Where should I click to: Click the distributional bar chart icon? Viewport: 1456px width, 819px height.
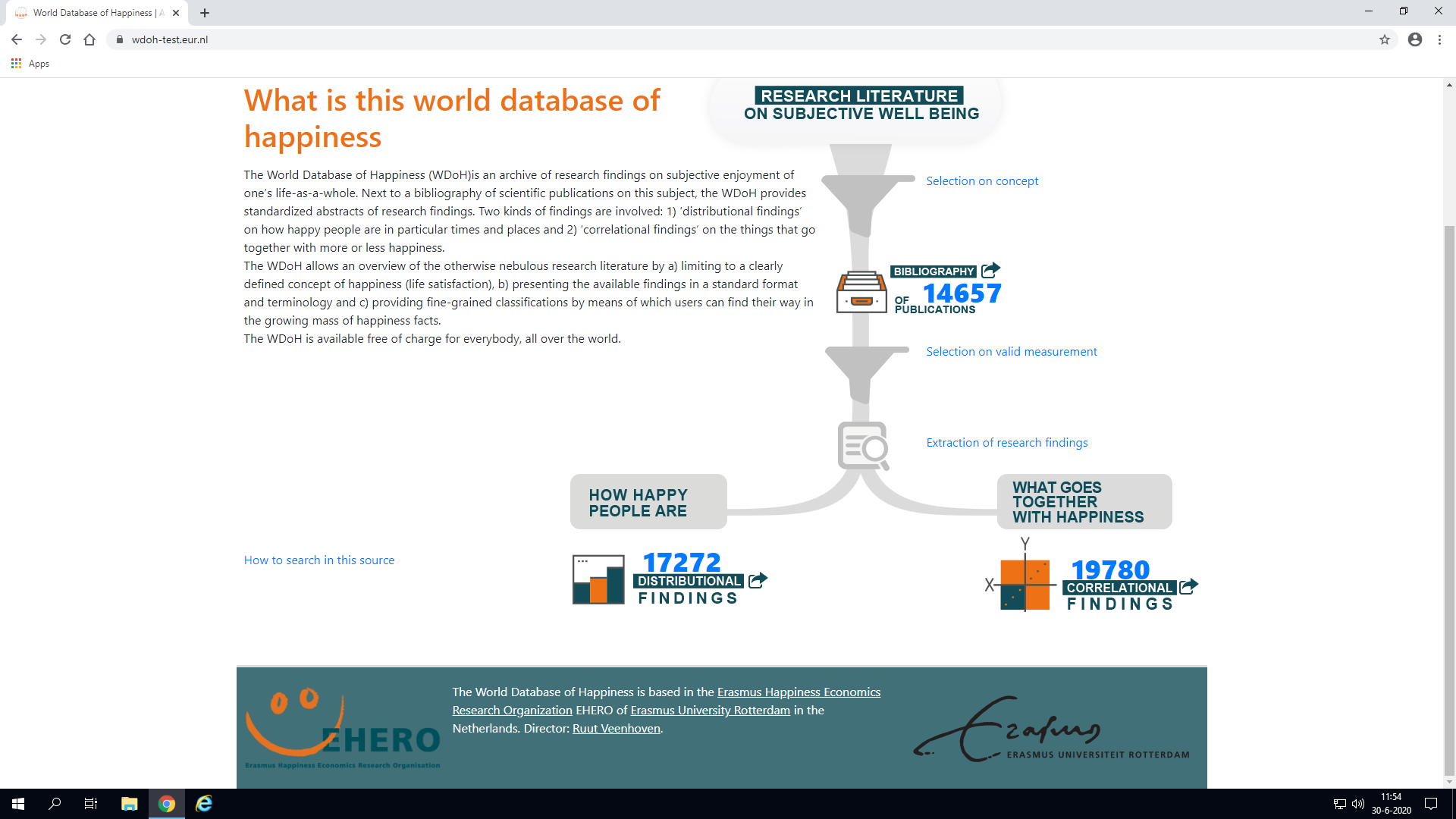598,579
